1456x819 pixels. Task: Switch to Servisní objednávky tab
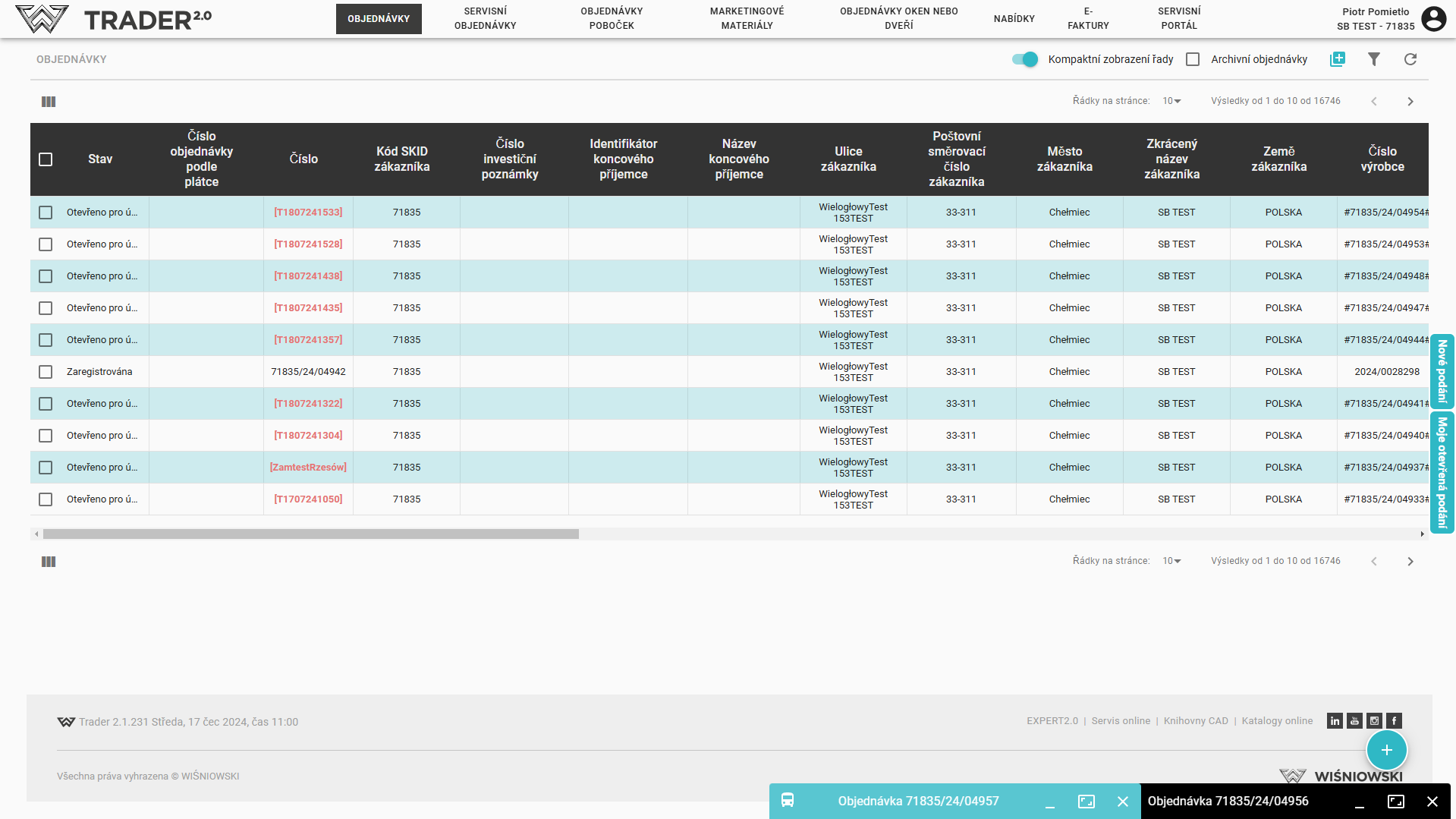click(485, 19)
